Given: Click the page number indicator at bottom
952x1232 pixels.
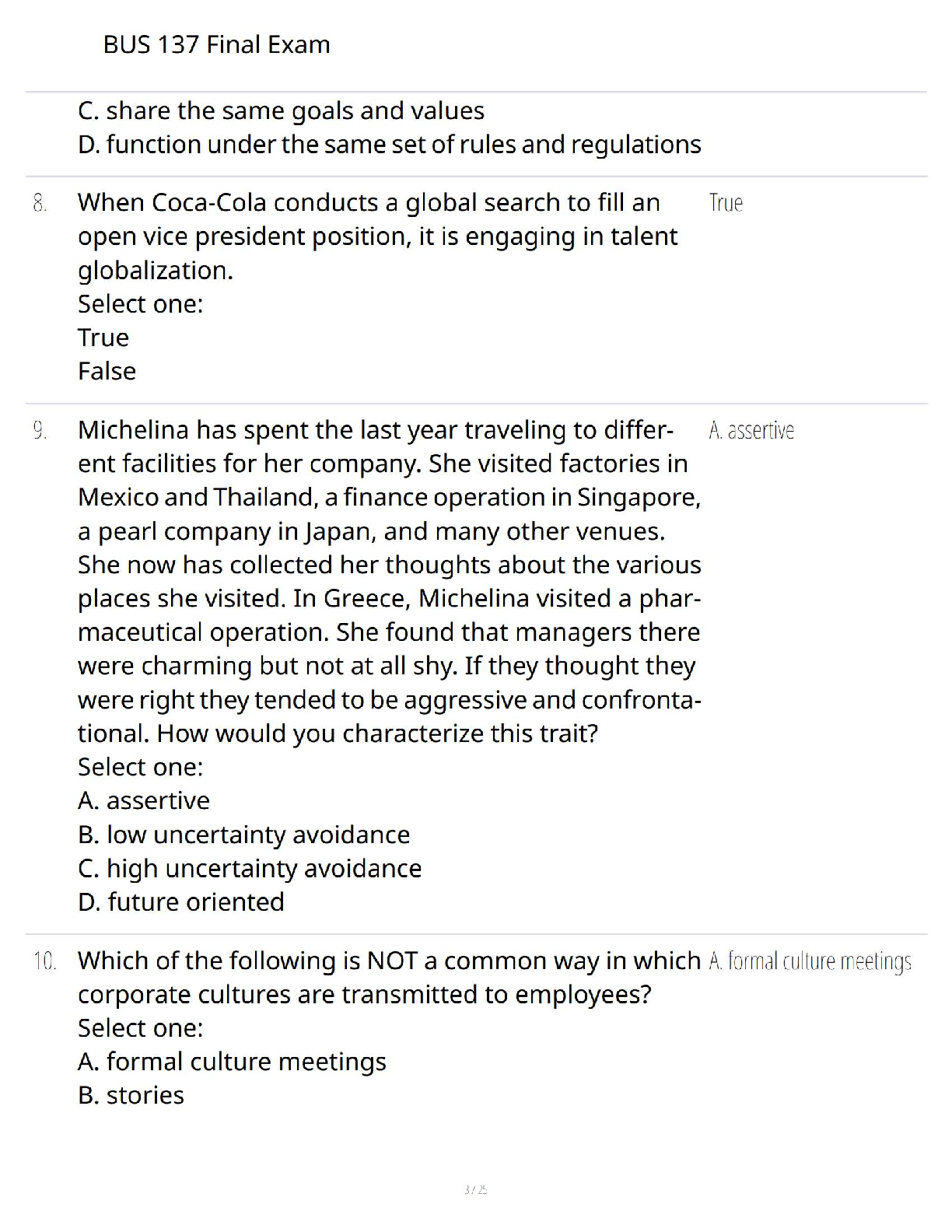Looking at the screenshot, I should click(x=475, y=1189).
